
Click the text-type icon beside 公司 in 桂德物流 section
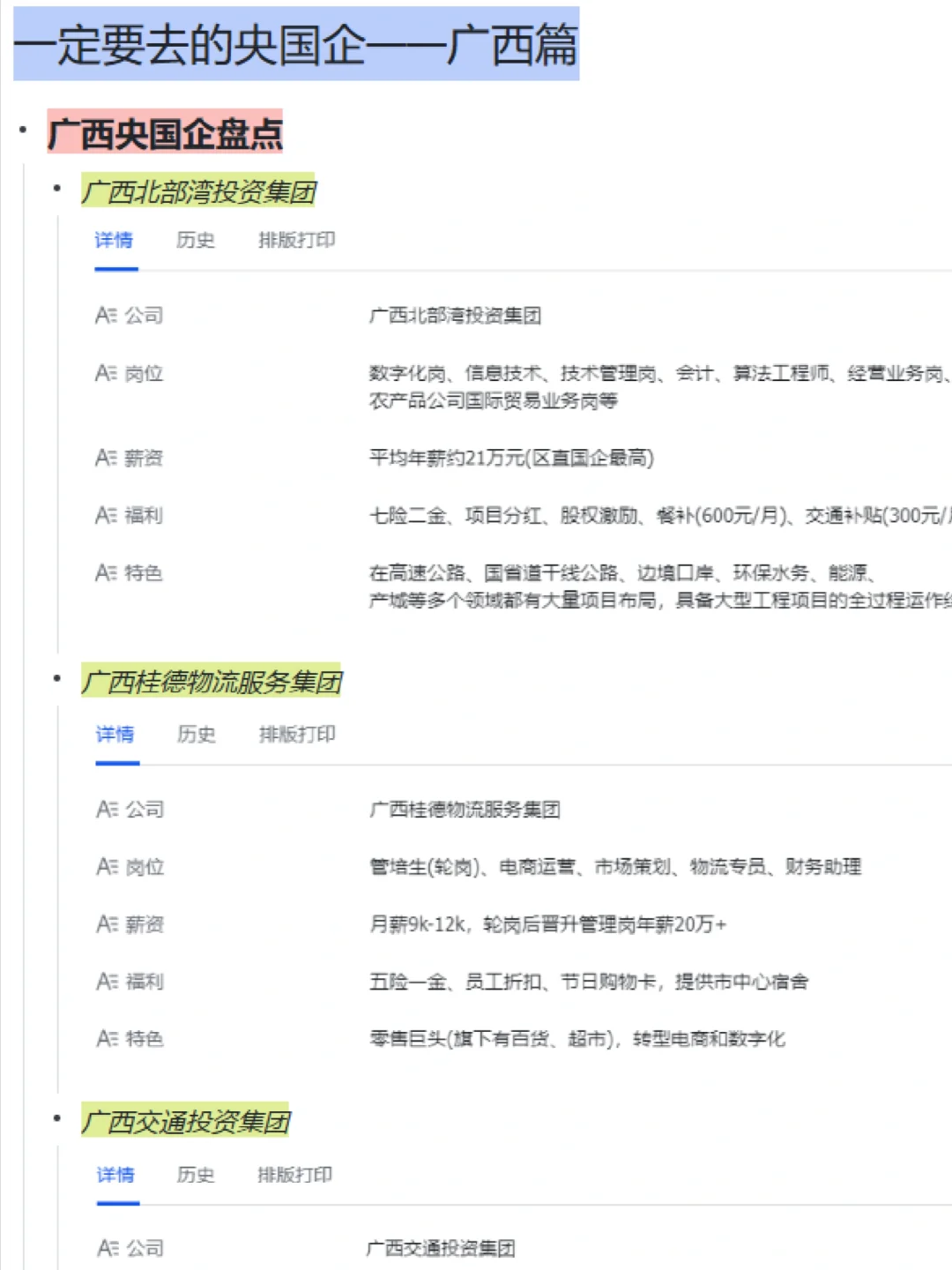[107, 809]
